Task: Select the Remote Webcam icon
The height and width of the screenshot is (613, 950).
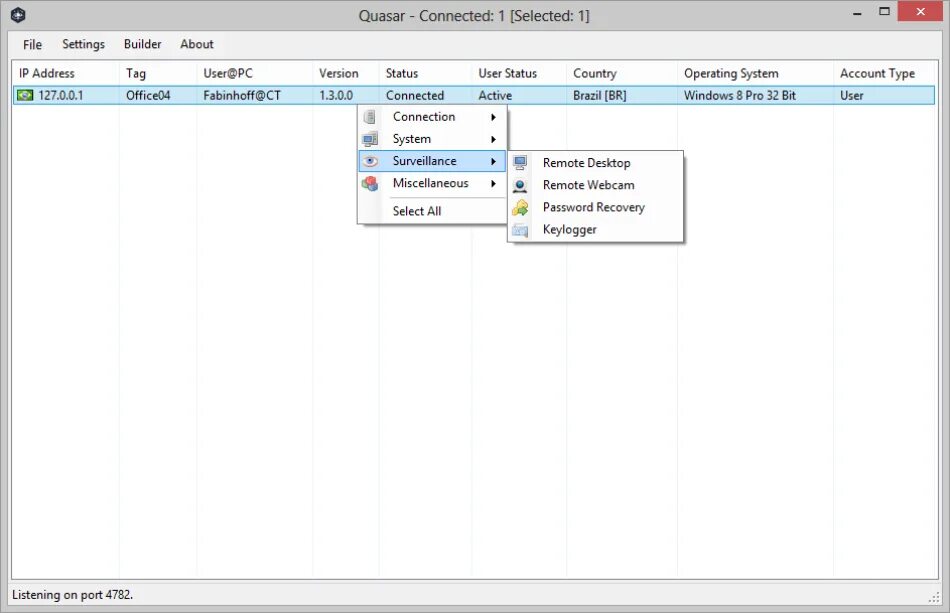Action: coord(520,185)
